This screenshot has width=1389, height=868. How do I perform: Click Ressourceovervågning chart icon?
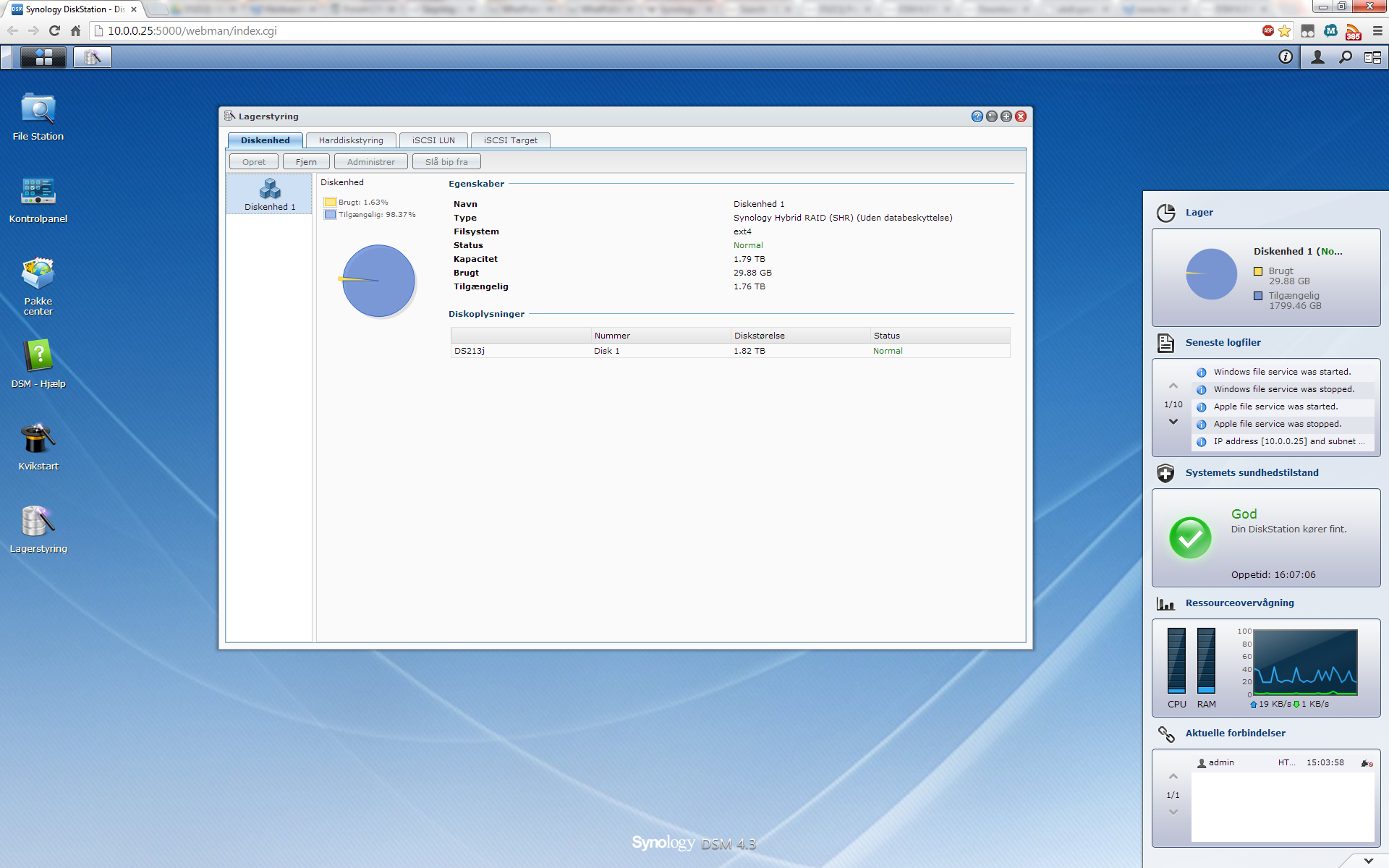point(1165,603)
